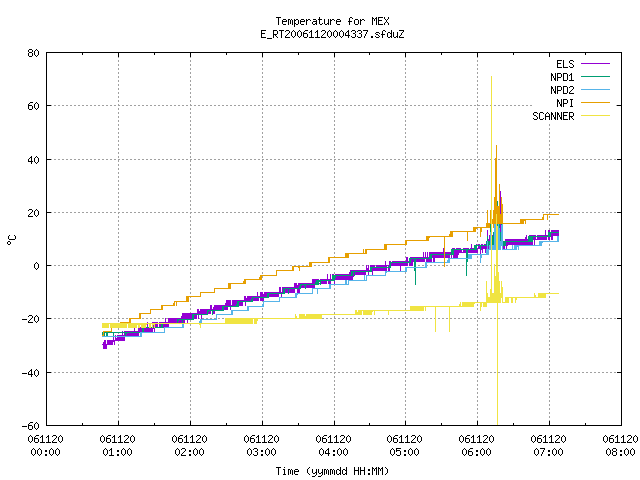Click the y-axis tick label 20

coord(33,213)
